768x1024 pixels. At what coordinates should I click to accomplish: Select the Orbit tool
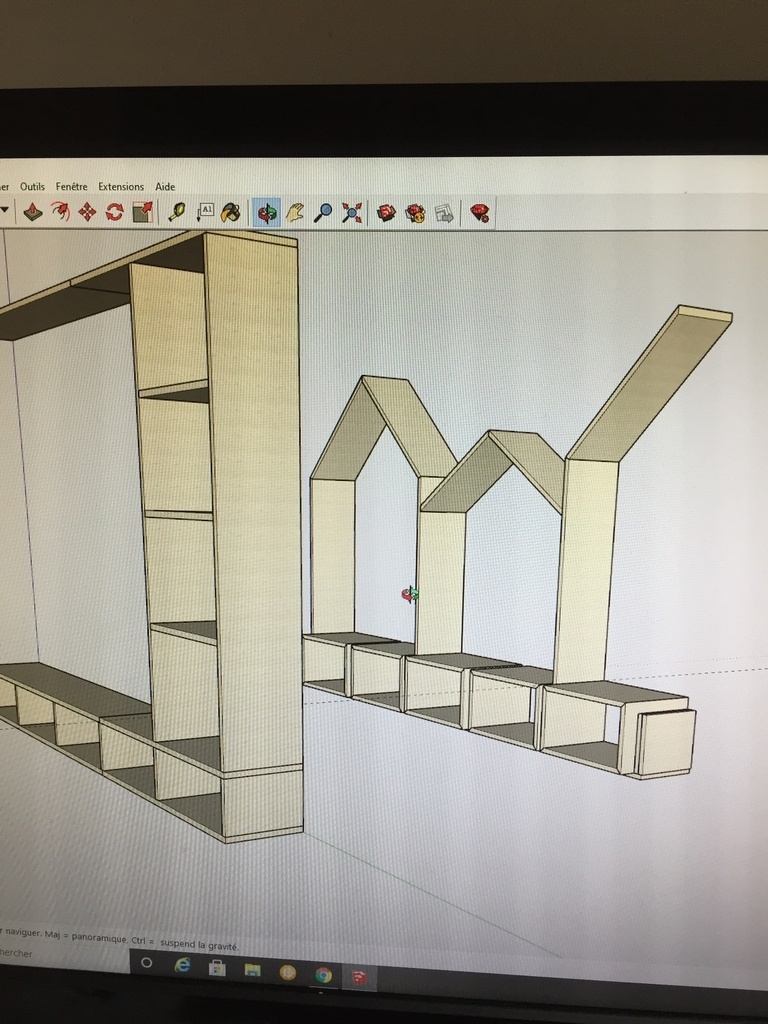click(x=266, y=212)
